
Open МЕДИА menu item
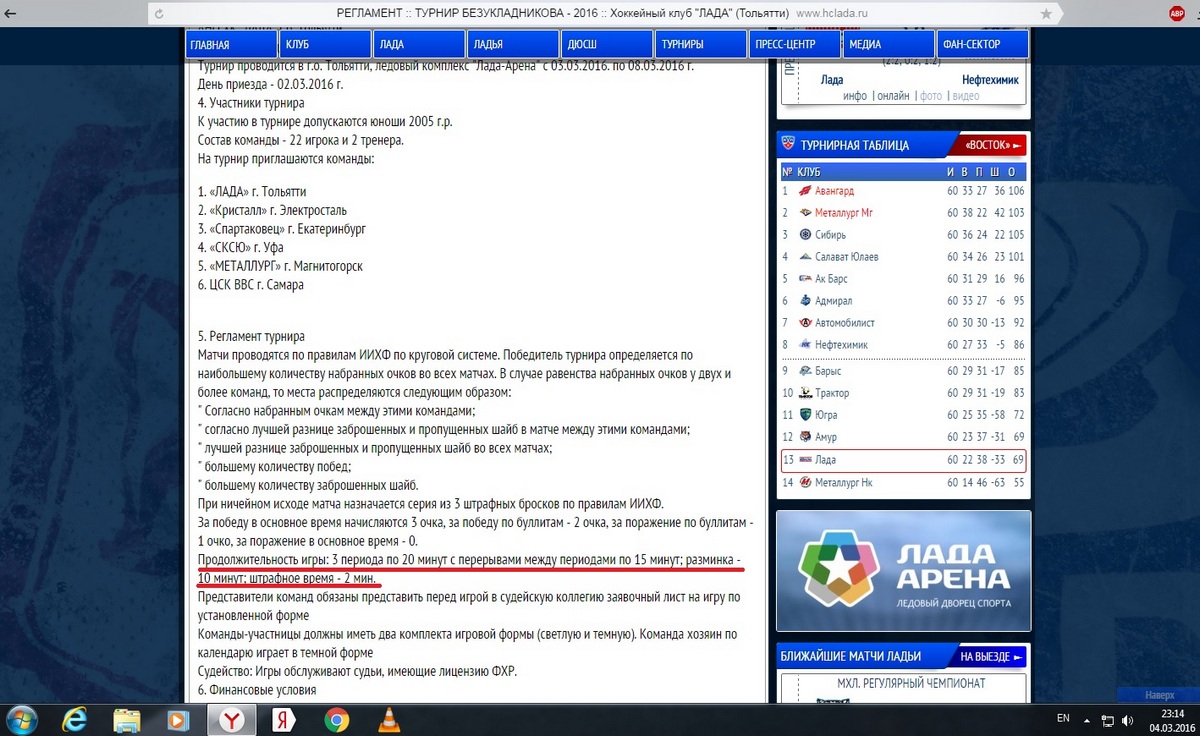click(889, 44)
